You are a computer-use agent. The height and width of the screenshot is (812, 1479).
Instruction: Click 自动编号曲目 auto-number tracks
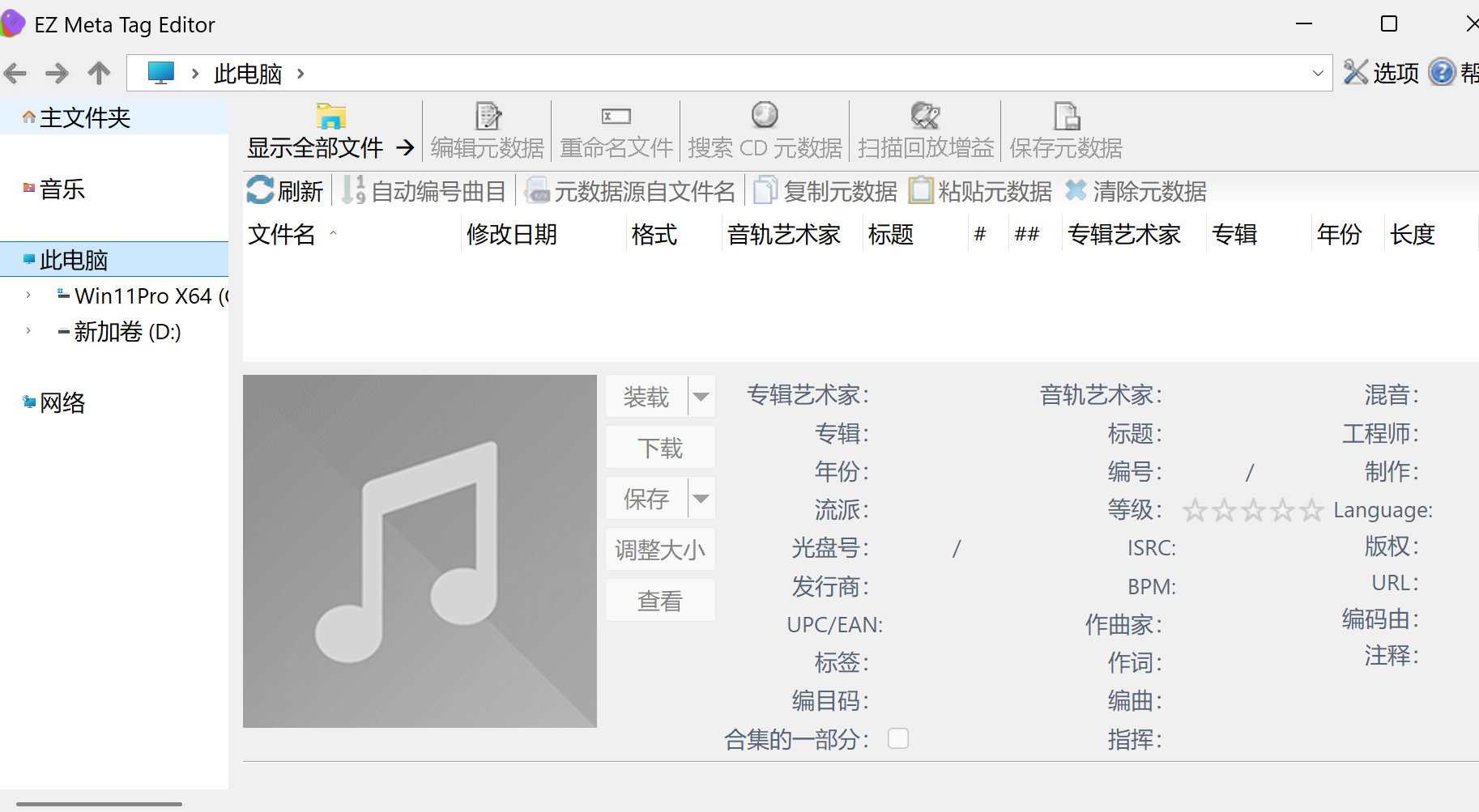tap(424, 191)
